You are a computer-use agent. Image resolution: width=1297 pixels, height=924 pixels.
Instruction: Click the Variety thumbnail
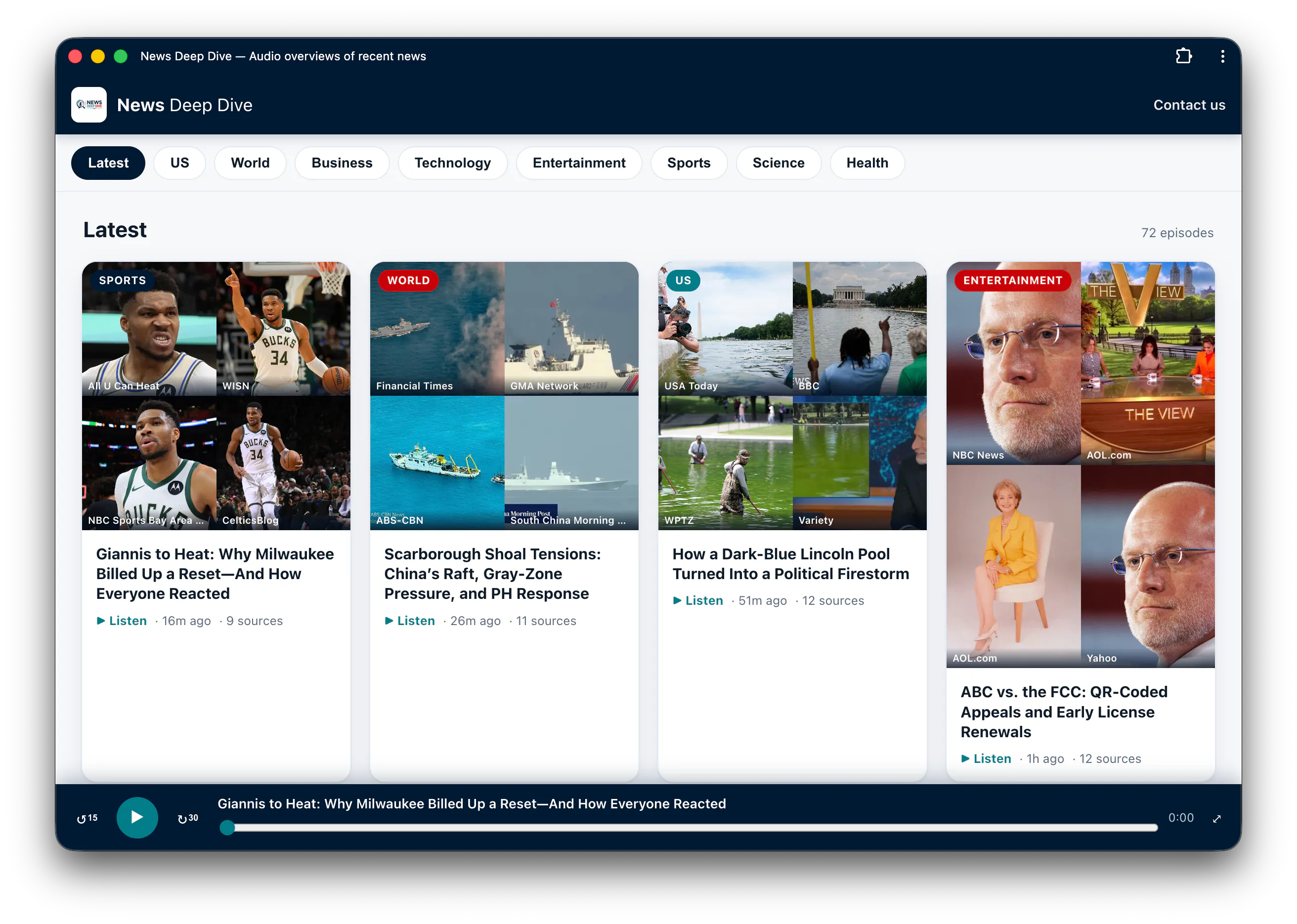click(860, 463)
